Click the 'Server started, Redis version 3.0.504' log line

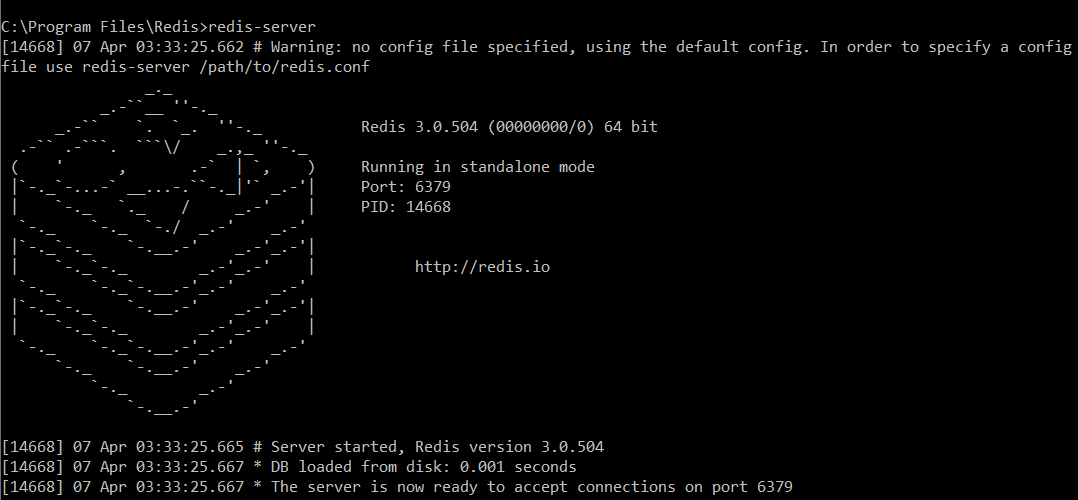click(x=437, y=447)
